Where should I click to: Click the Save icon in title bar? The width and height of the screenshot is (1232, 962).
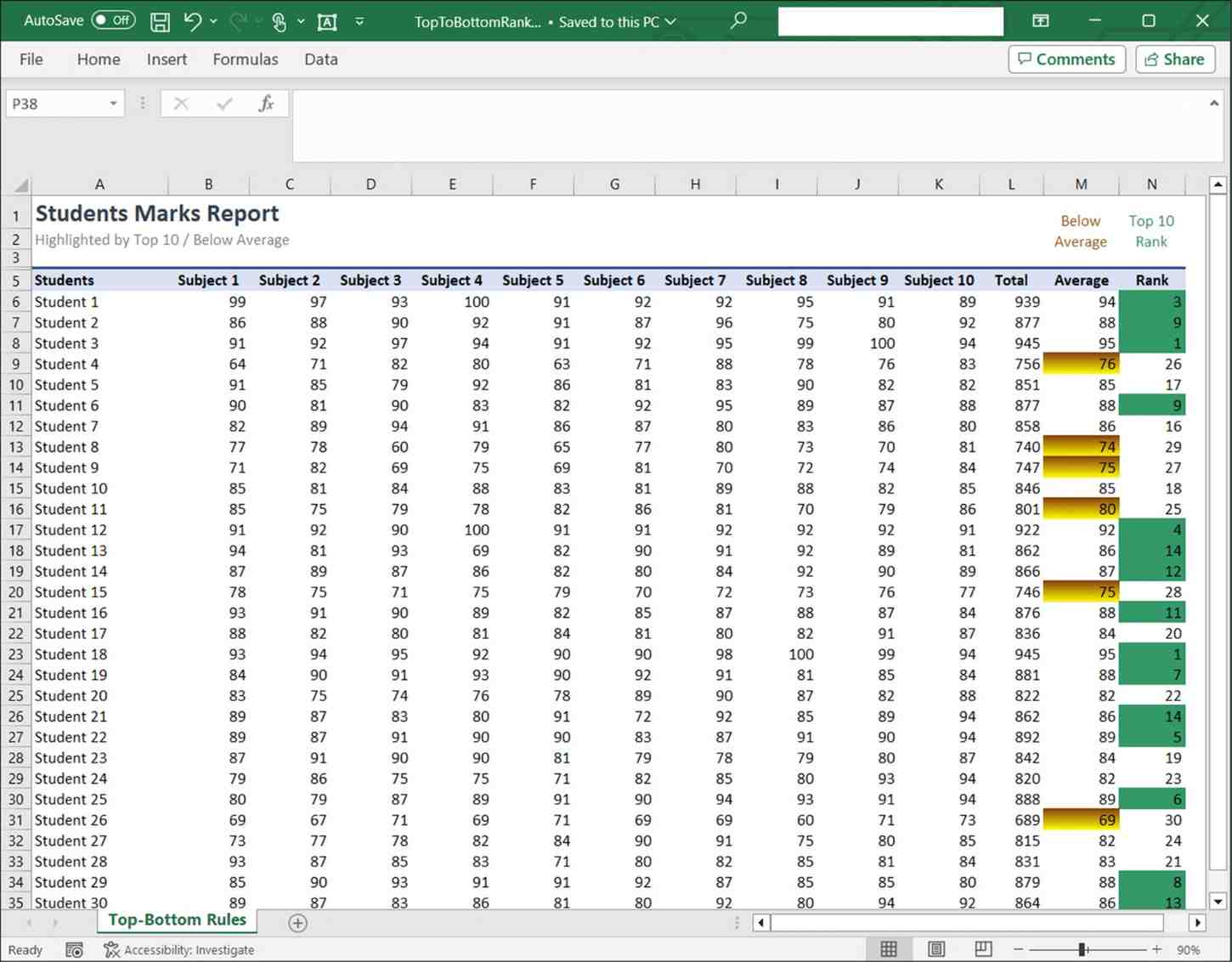[160, 21]
